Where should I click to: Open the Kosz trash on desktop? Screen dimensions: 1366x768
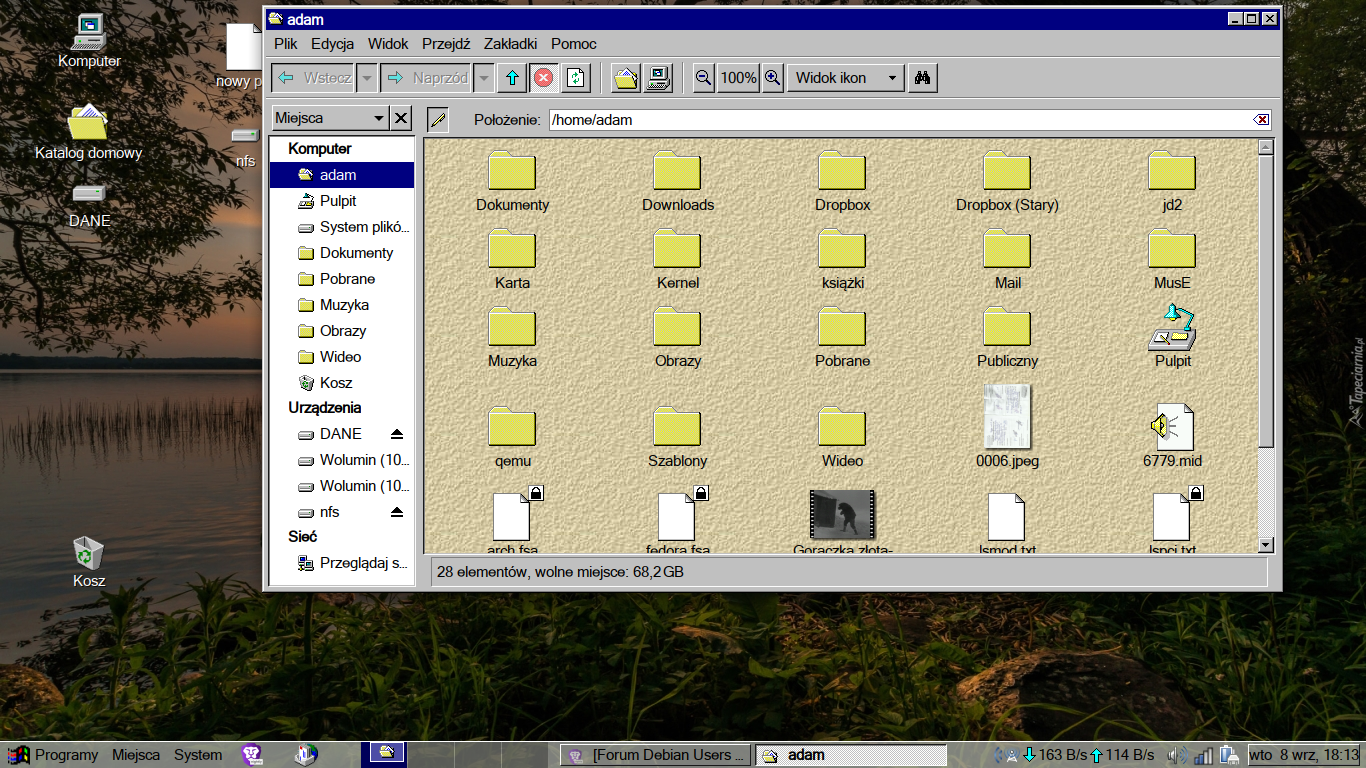(x=88, y=562)
